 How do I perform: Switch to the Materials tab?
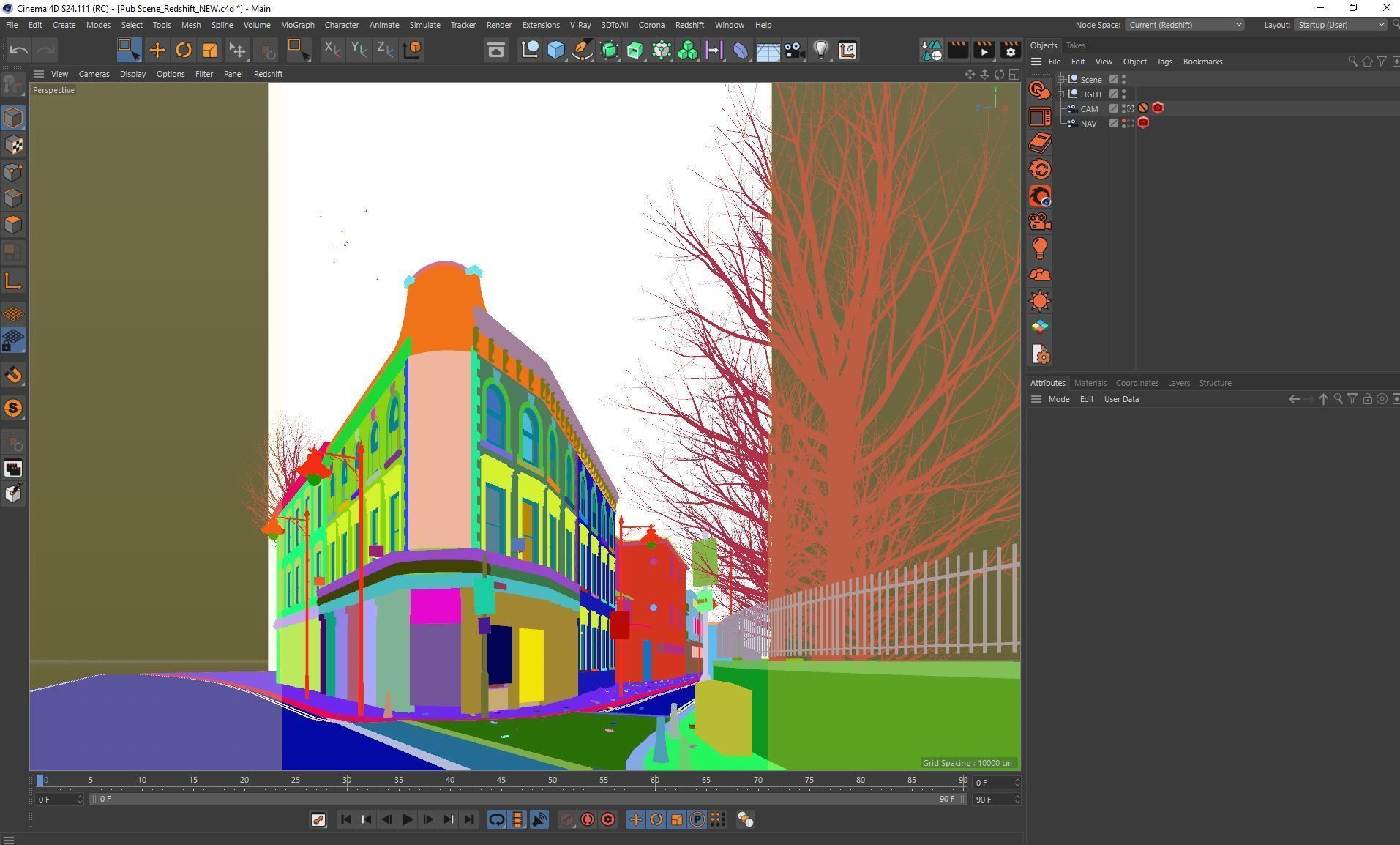(x=1090, y=383)
